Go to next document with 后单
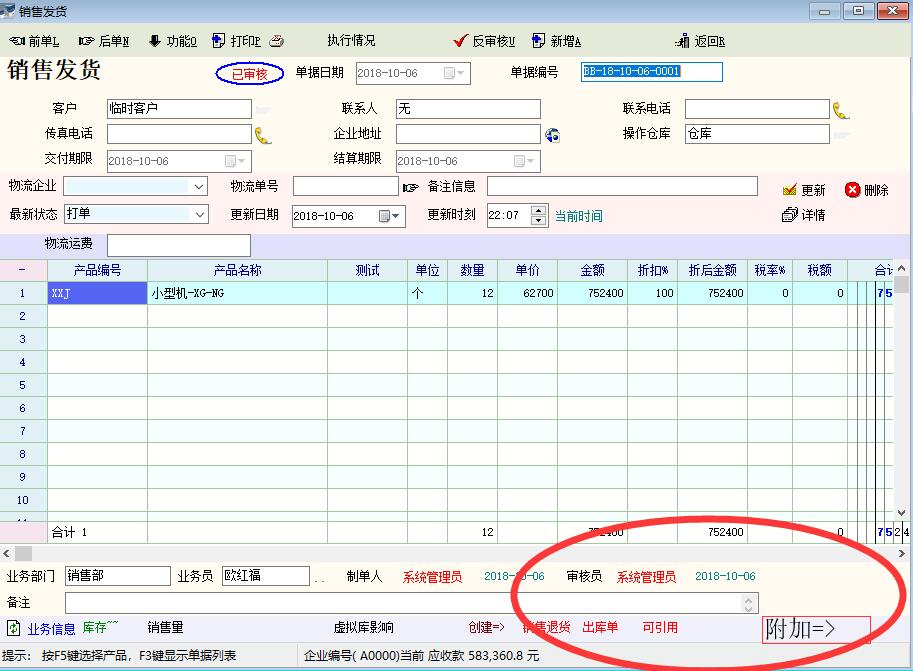The width and height of the screenshot is (913, 671). pyautogui.click(x=104, y=41)
